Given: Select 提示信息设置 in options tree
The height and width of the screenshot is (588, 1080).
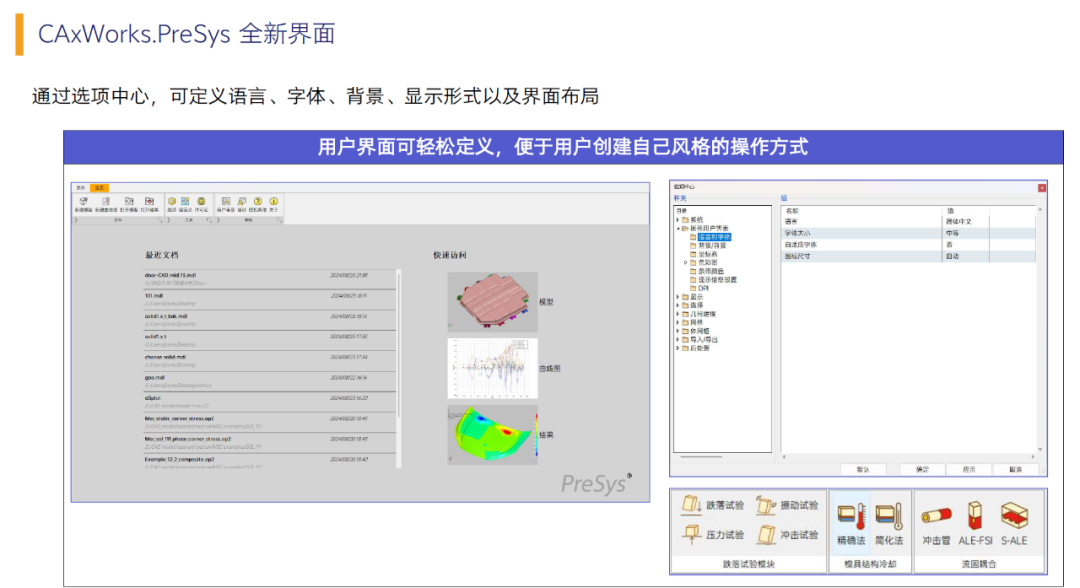Looking at the screenshot, I should coord(718,280).
